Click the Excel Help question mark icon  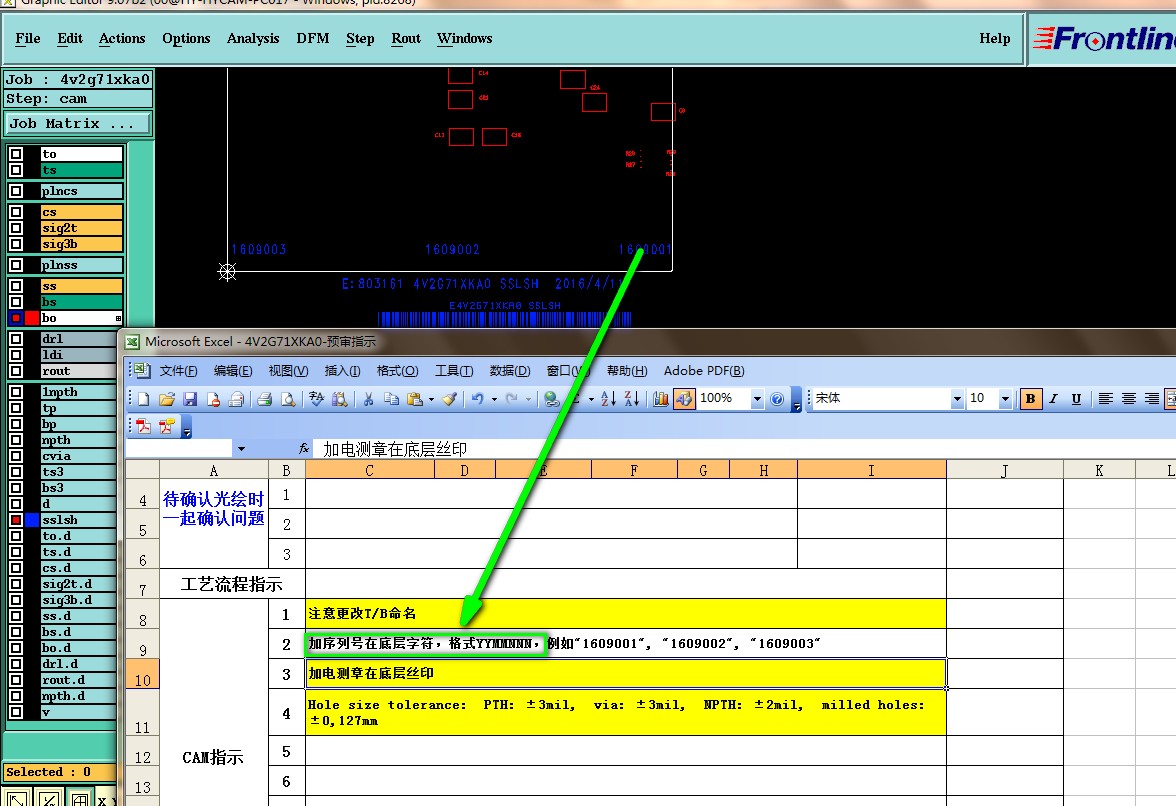coord(778,399)
